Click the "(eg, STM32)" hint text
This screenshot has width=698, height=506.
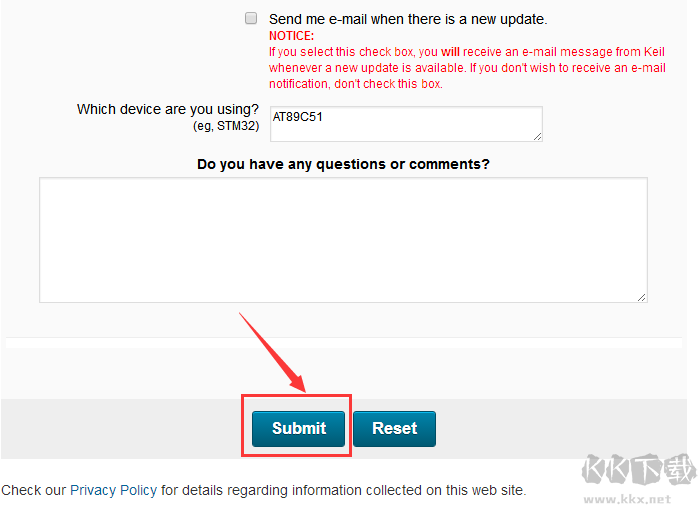tap(226, 127)
